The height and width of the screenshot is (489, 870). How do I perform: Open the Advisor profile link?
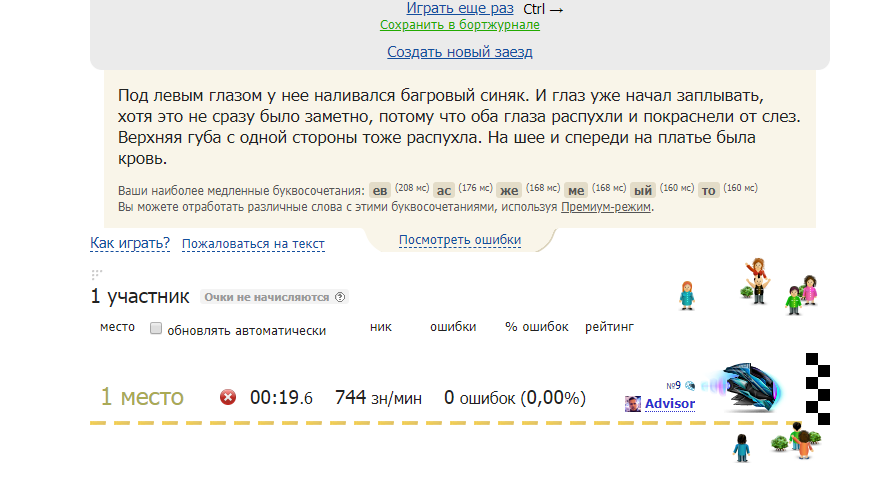coord(670,404)
